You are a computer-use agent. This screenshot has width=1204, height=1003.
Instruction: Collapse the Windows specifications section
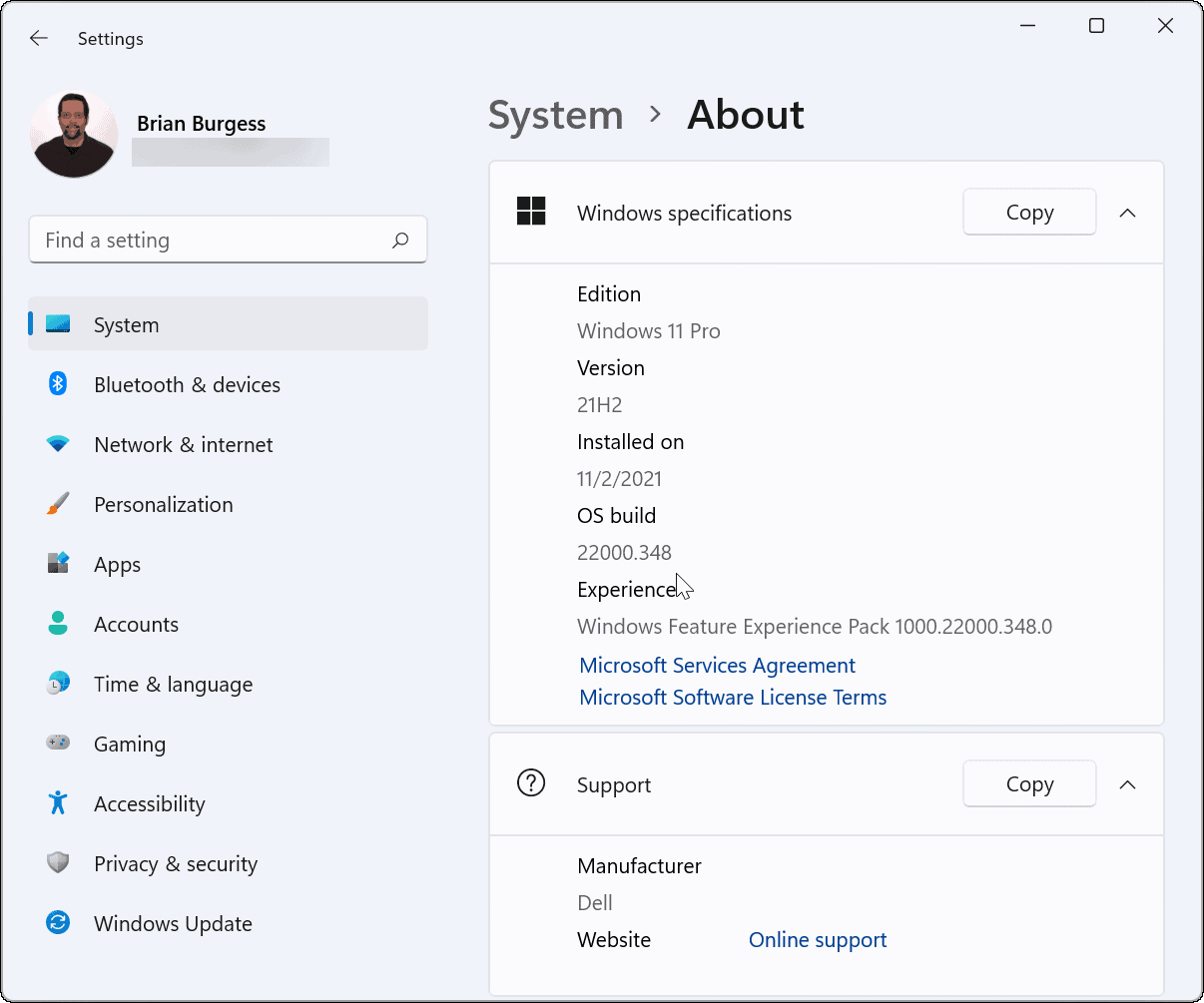click(x=1128, y=213)
